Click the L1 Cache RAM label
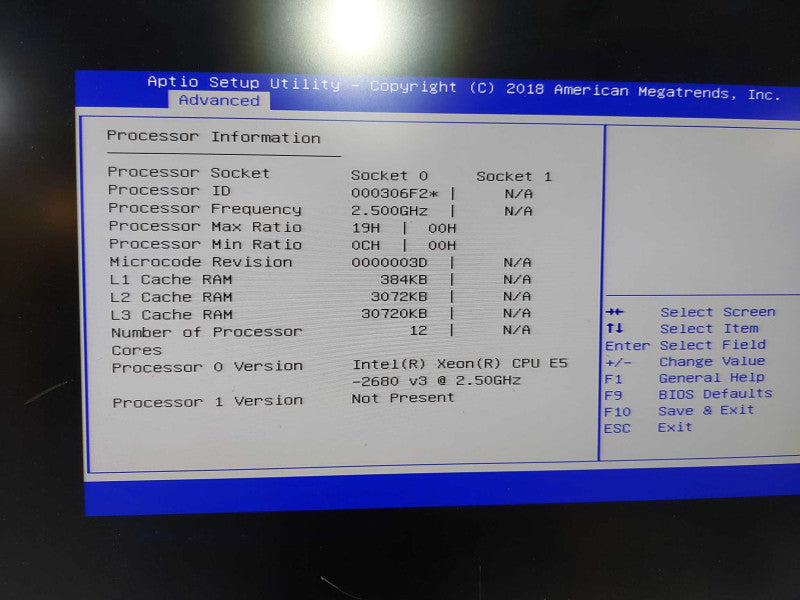Image resolution: width=800 pixels, height=600 pixels. point(171,280)
